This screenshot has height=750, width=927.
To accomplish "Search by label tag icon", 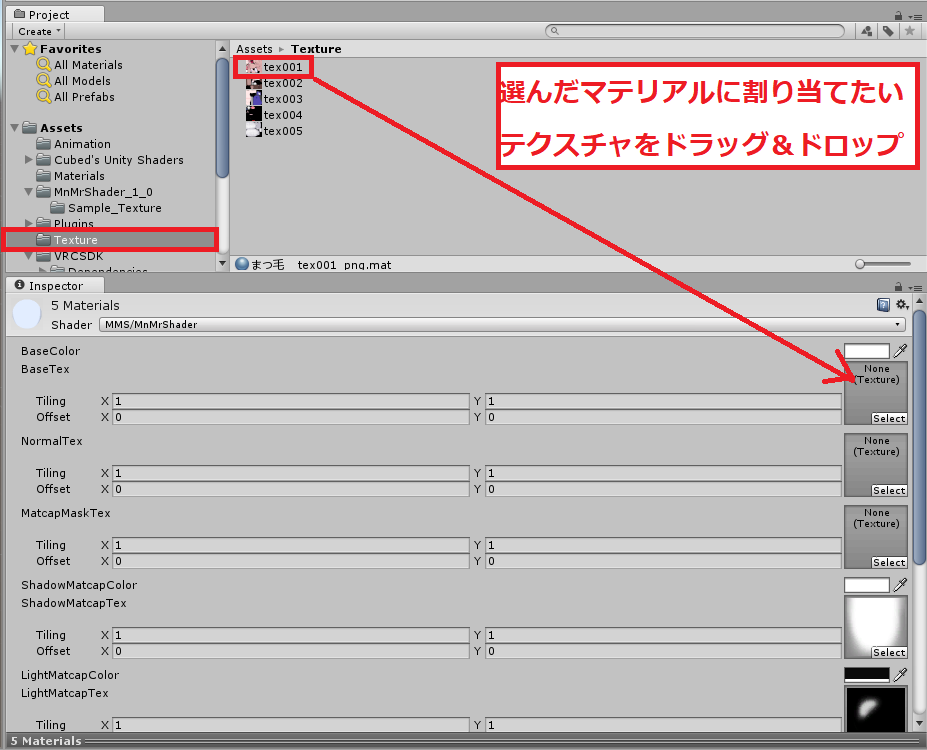I will pyautogui.click(x=888, y=31).
